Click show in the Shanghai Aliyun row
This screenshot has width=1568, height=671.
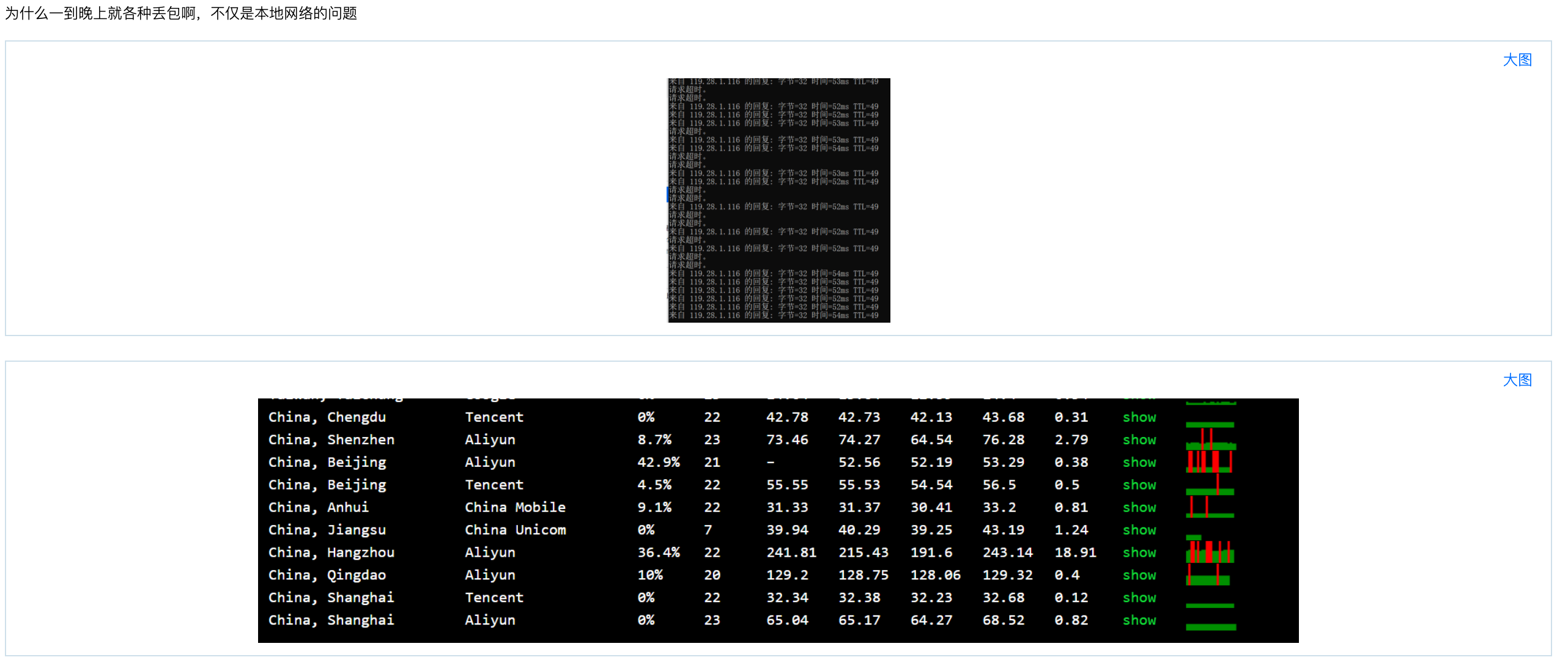tap(1139, 621)
